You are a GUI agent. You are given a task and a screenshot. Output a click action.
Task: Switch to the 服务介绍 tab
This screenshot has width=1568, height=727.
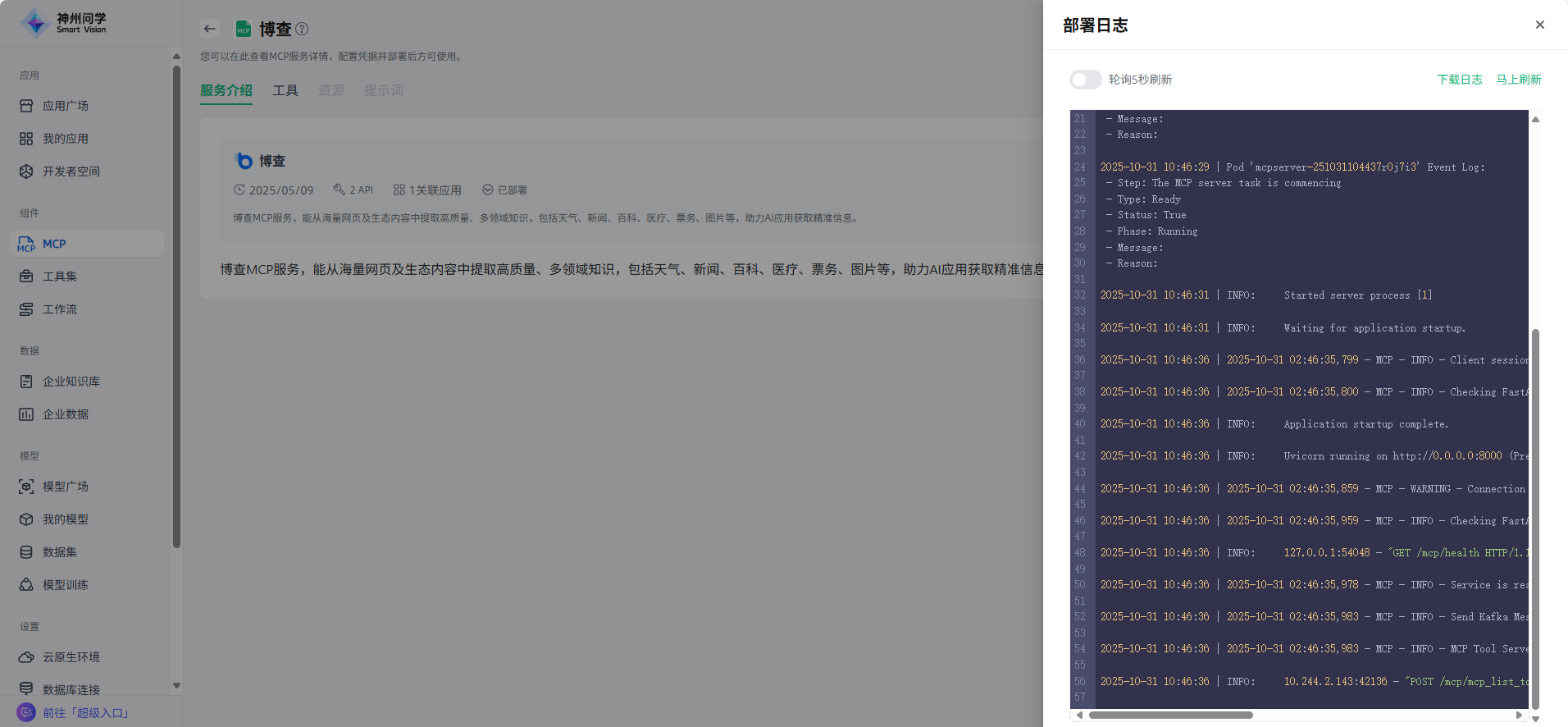pos(226,90)
